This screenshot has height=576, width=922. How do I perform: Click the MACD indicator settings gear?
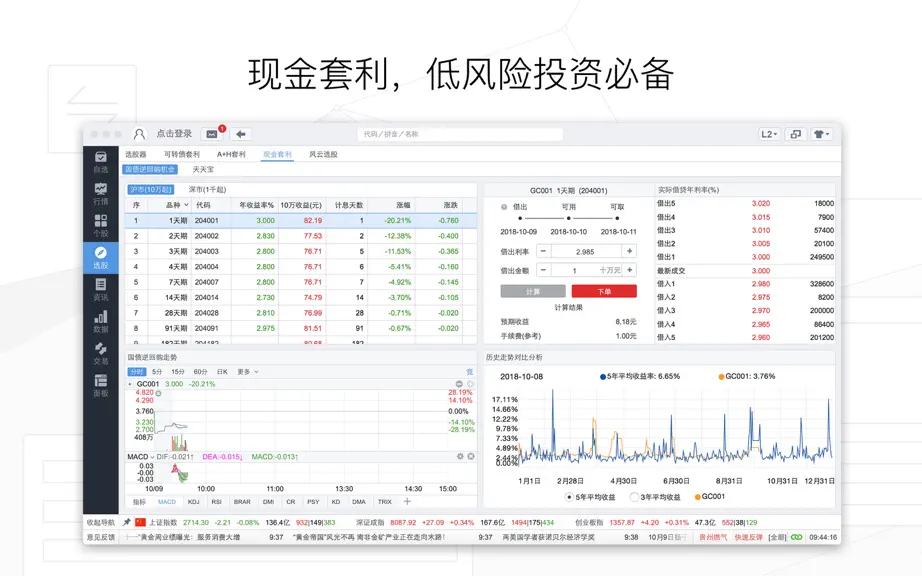tap(460, 456)
